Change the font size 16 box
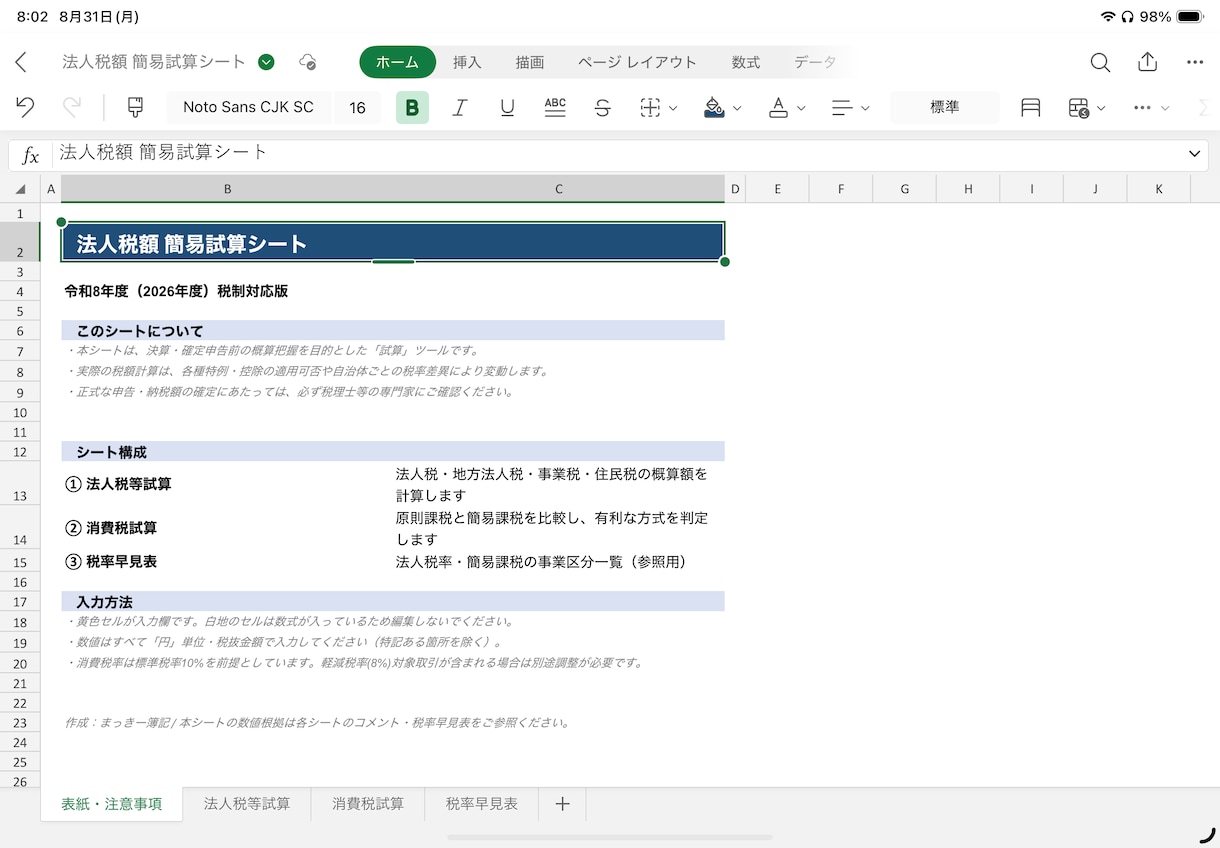The height and width of the screenshot is (848, 1220). click(357, 107)
